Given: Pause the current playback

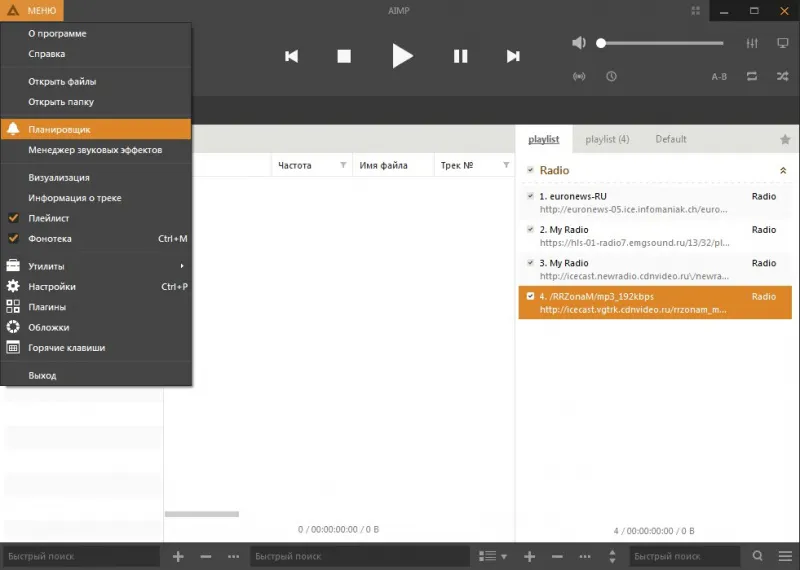Looking at the screenshot, I should (x=460, y=56).
